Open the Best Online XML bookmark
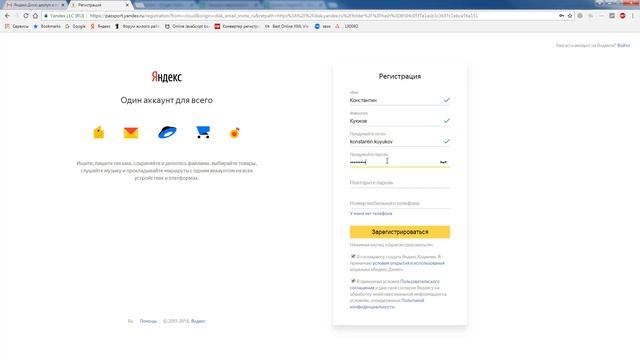Image resolution: width=640 pixels, height=360 pixels. 287,26
